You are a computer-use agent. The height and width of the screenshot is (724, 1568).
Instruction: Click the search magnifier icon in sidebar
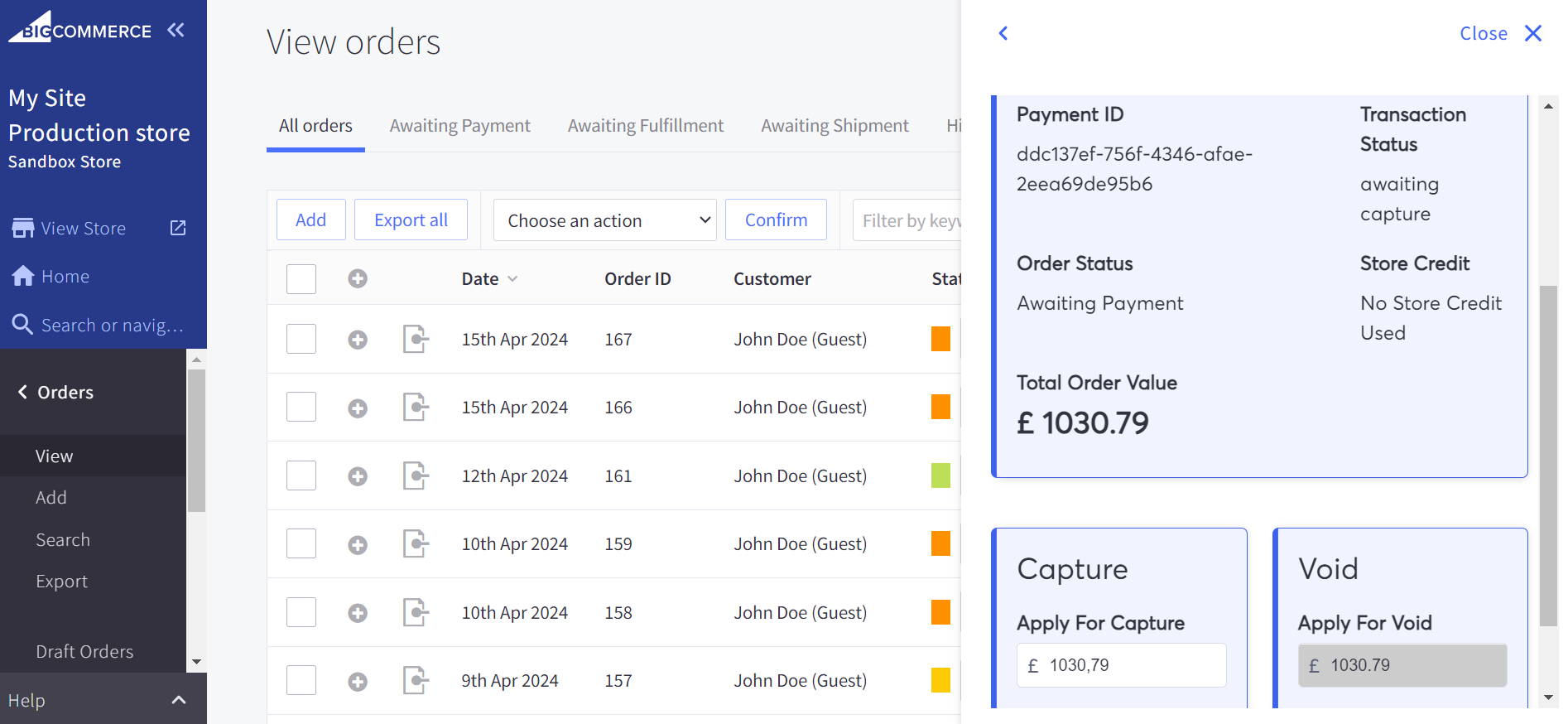(x=22, y=325)
